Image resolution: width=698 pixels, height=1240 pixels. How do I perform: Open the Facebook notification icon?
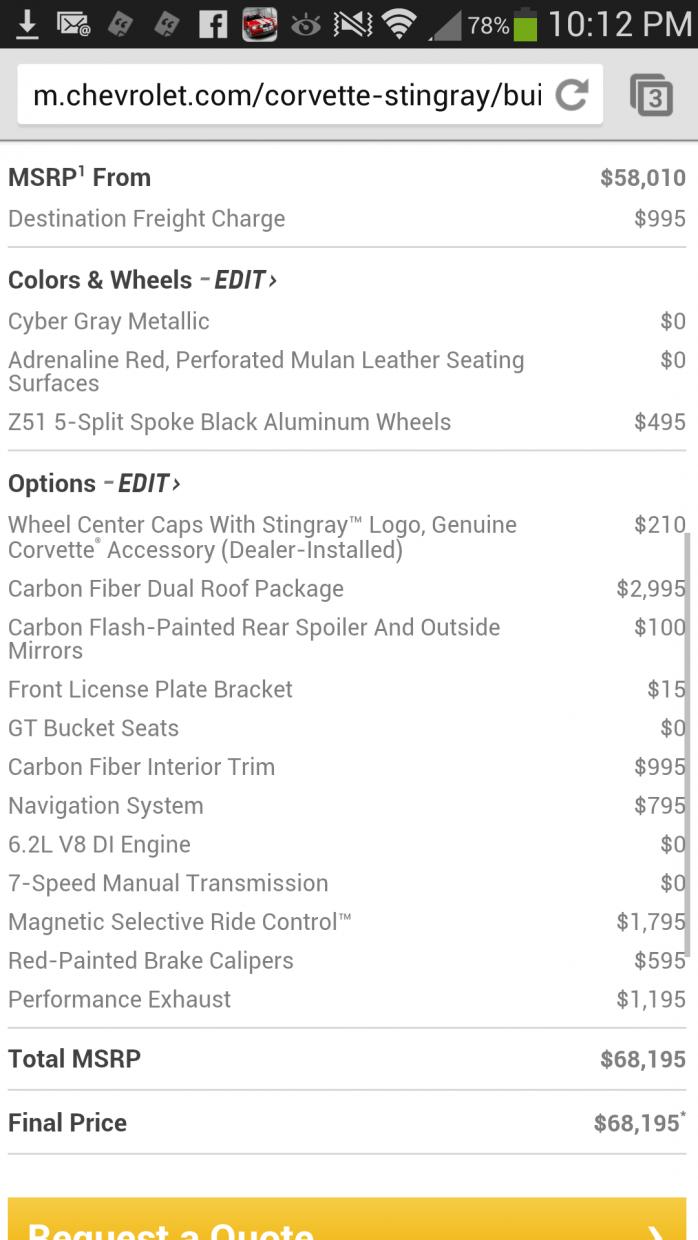215,25
